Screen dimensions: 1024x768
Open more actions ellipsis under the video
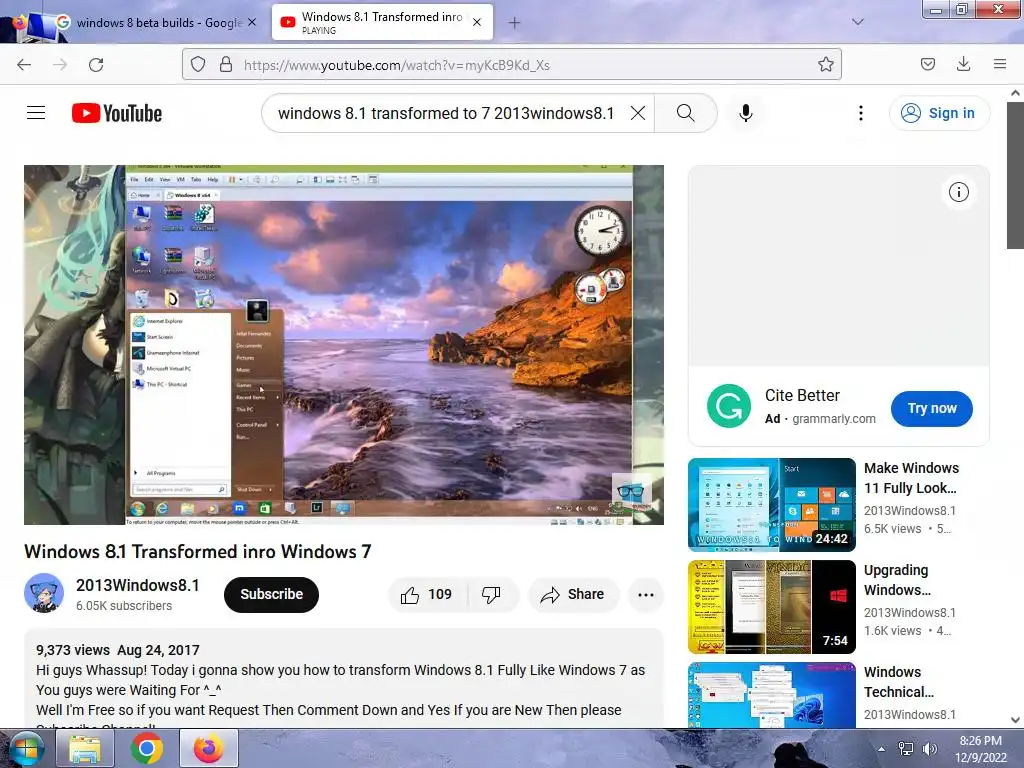tap(646, 594)
